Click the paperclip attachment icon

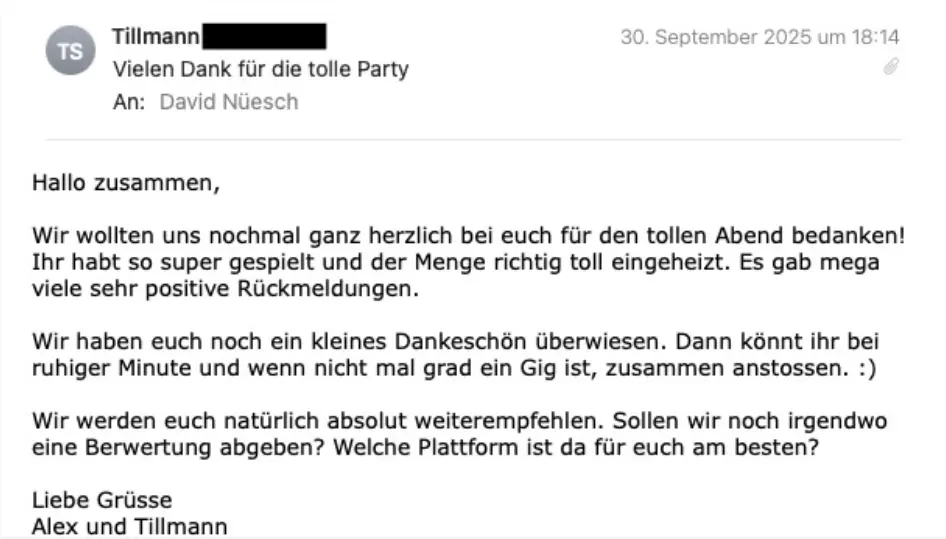pyautogui.click(x=890, y=67)
